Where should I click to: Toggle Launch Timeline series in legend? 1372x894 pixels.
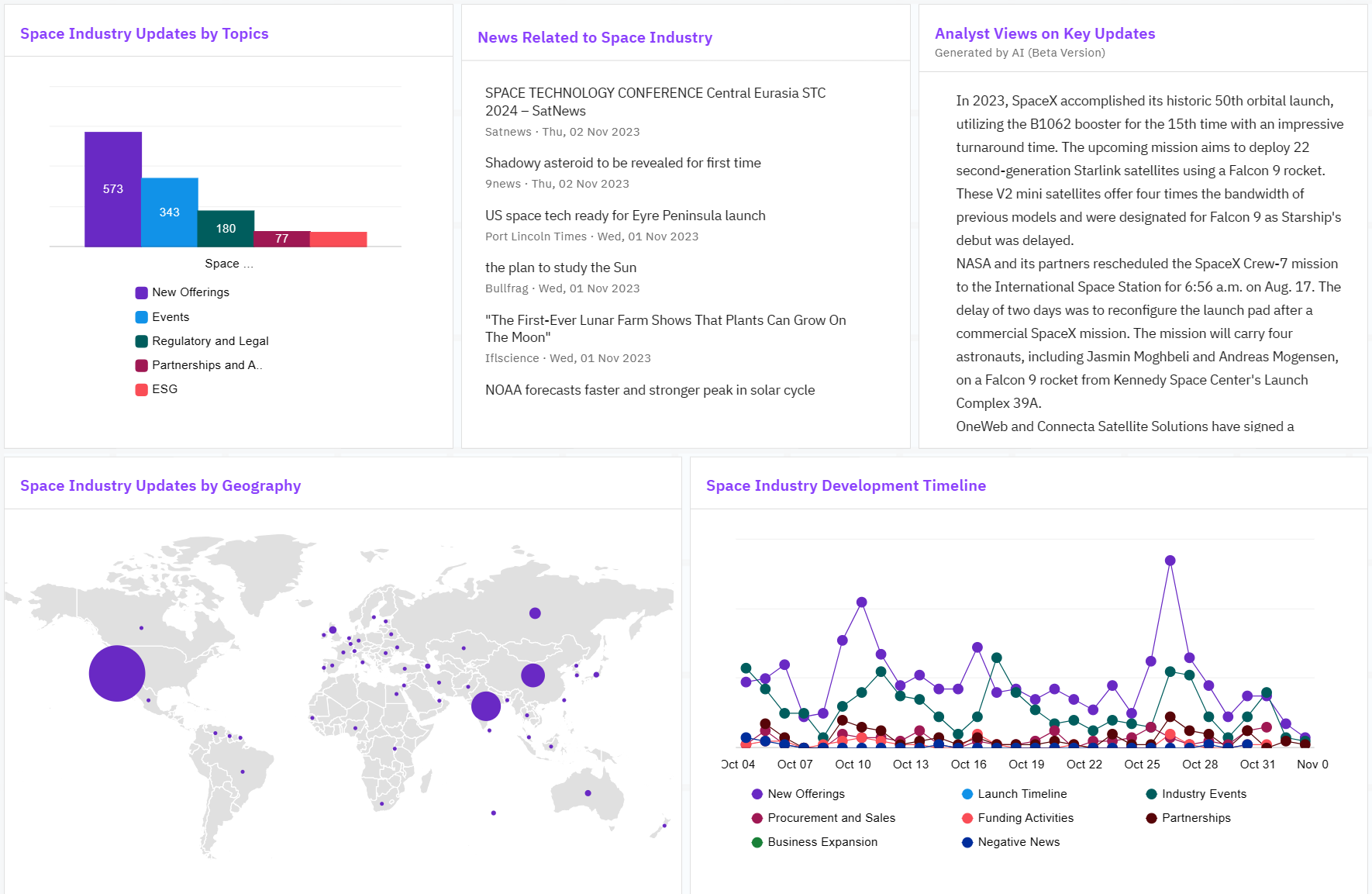pyautogui.click(x=1014, y=794)
